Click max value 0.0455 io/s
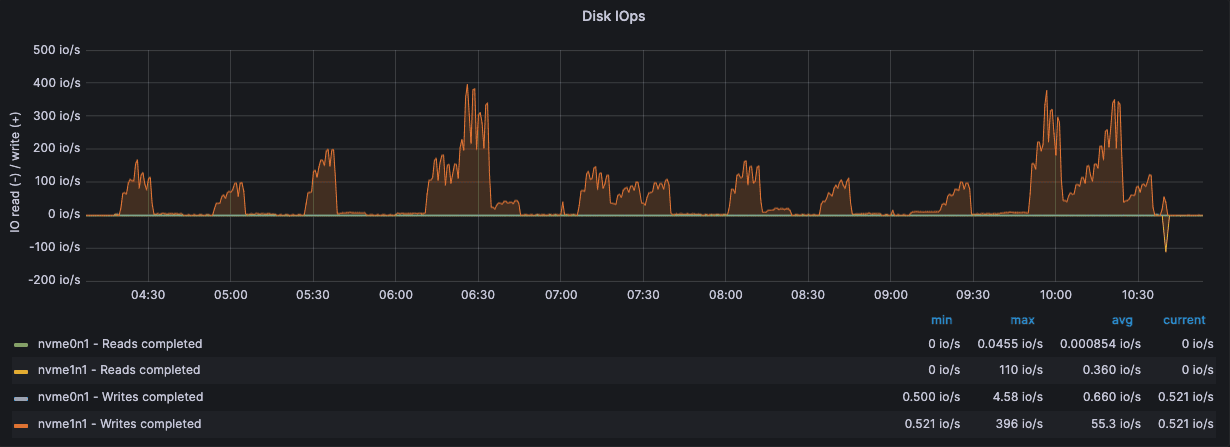 pyautogui.click(x=1009, y=344)
